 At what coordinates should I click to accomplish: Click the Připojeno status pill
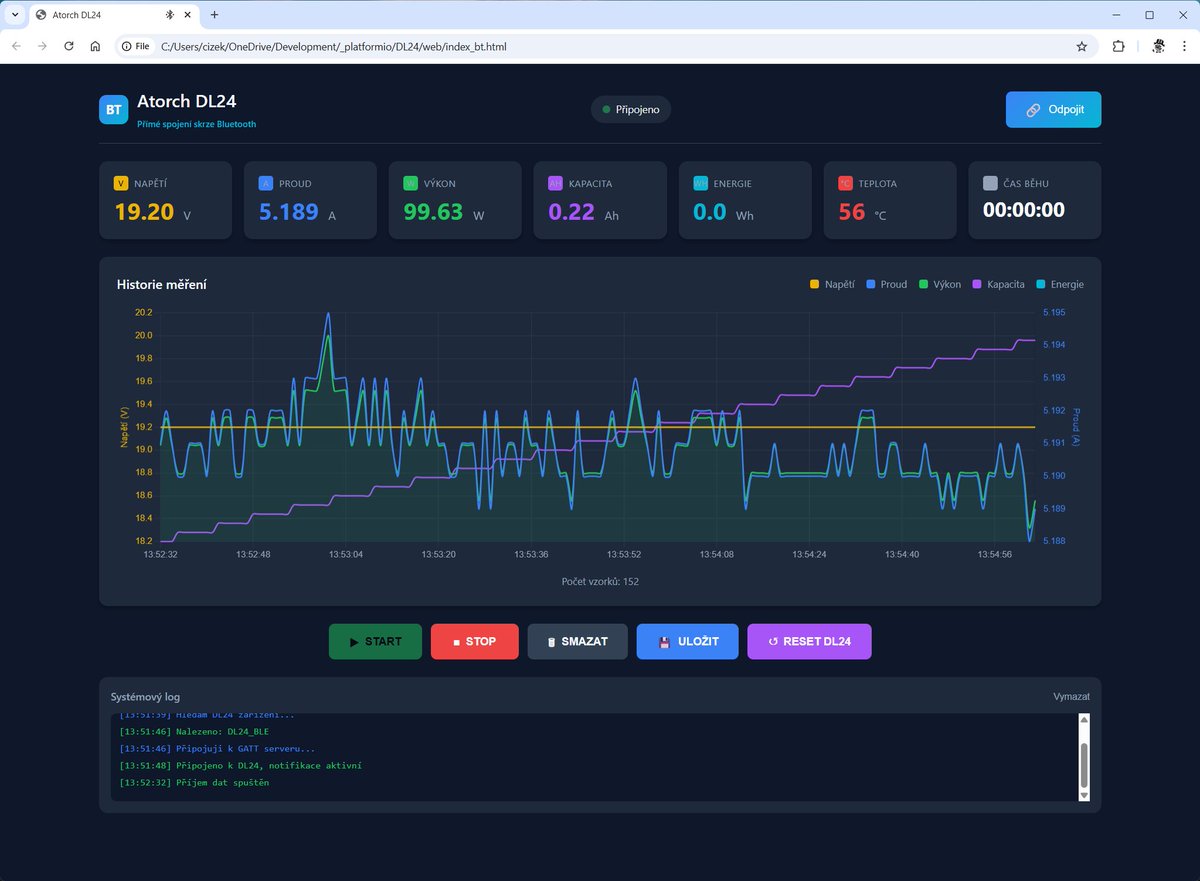tap(631, 109)
